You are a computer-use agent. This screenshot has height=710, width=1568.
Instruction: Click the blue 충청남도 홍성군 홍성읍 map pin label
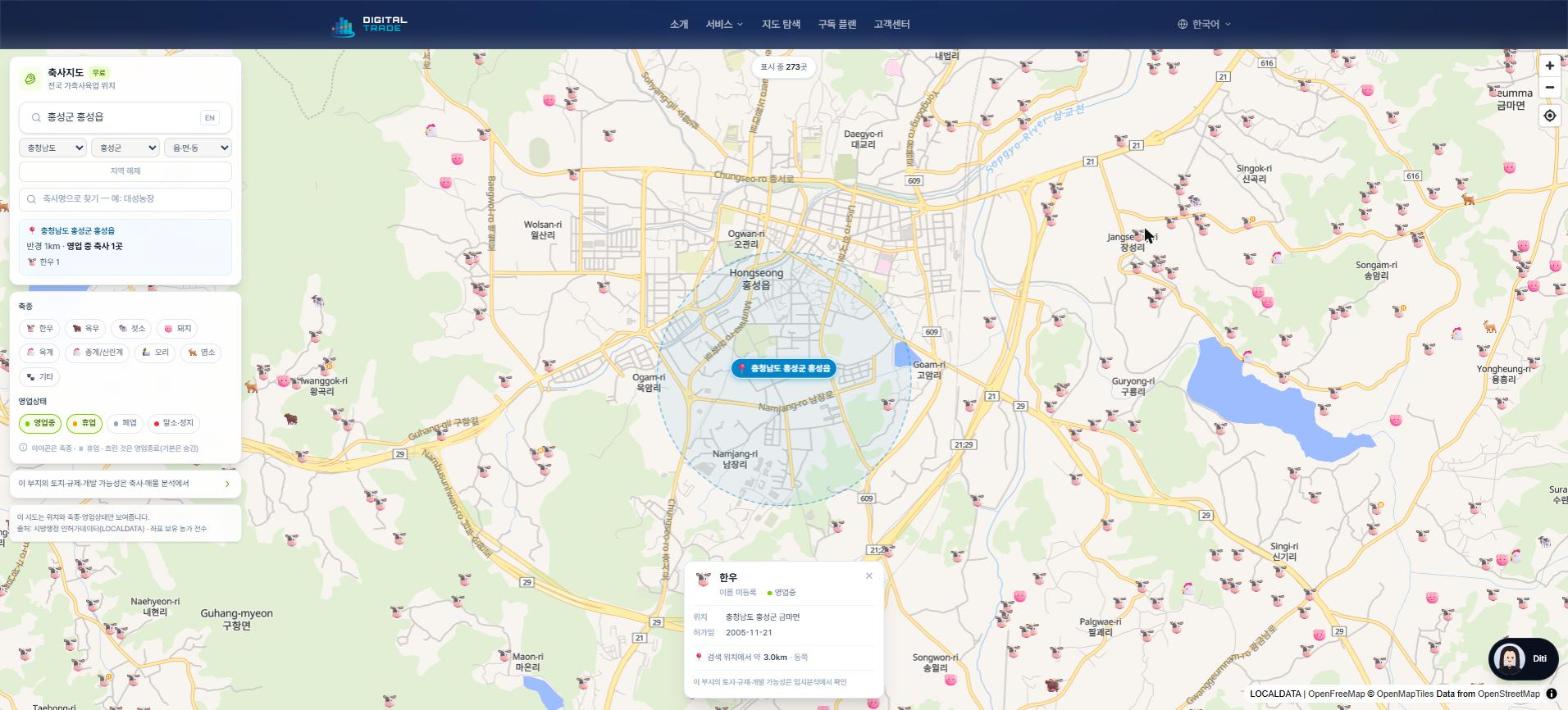point(784,369)
